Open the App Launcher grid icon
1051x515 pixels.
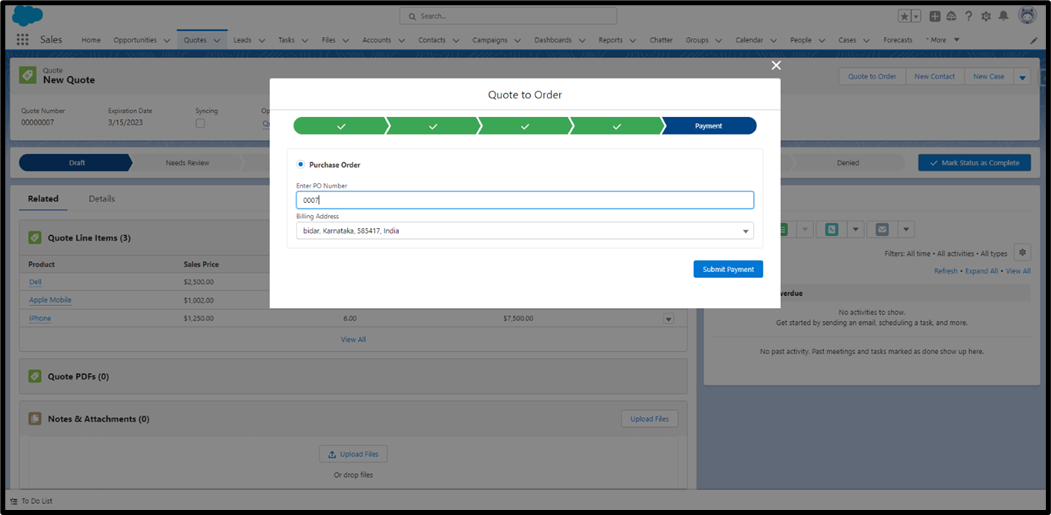pyautogui.click(x=23, y=40)
